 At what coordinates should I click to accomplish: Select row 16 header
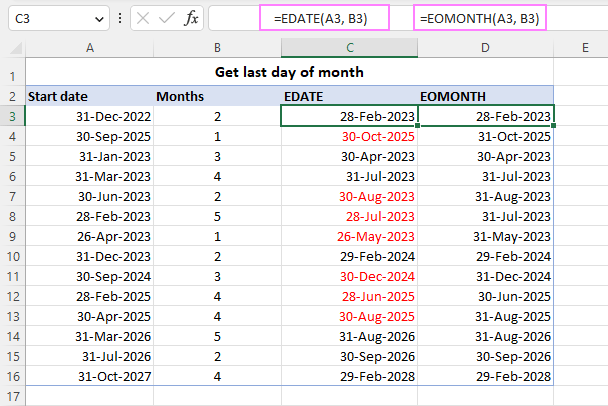click(x=12, y=376)
